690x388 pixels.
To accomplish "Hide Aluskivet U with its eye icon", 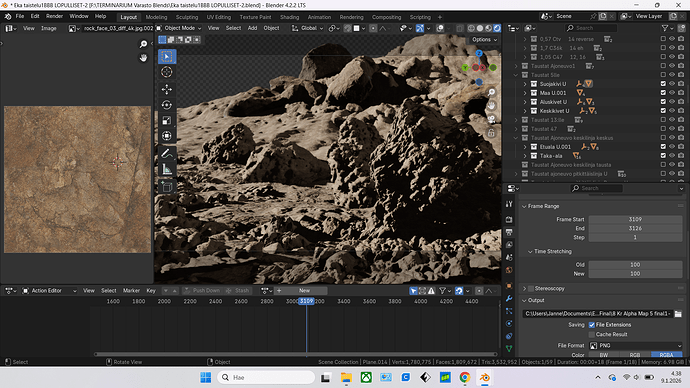I will point(672,102).
